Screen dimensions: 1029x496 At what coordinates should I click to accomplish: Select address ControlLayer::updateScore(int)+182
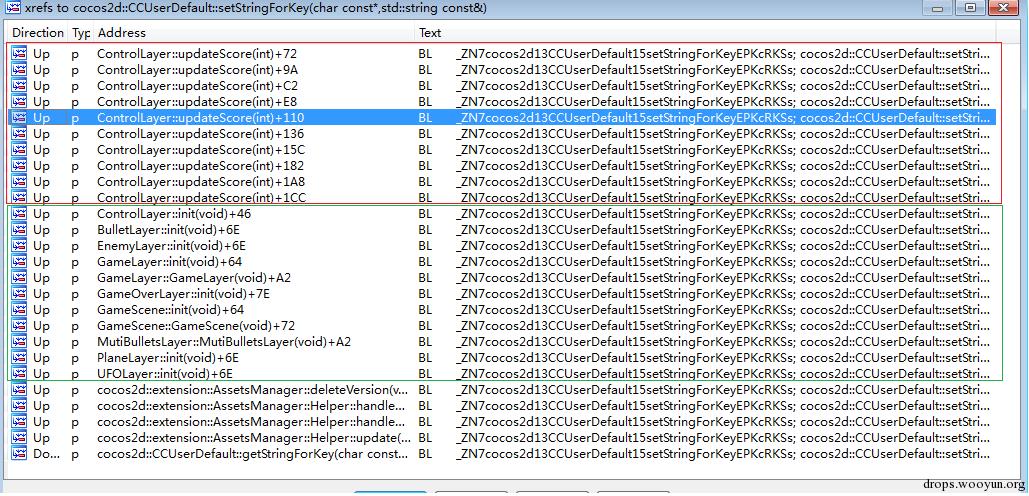coord(200,165)
